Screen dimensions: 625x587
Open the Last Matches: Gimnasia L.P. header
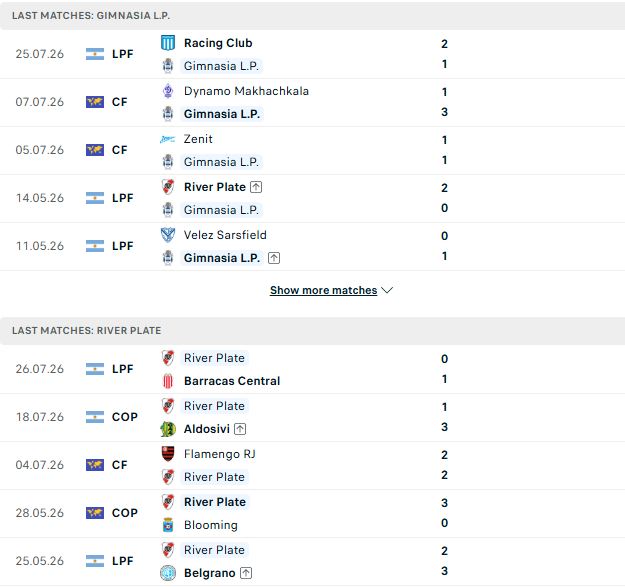[312, 15]
